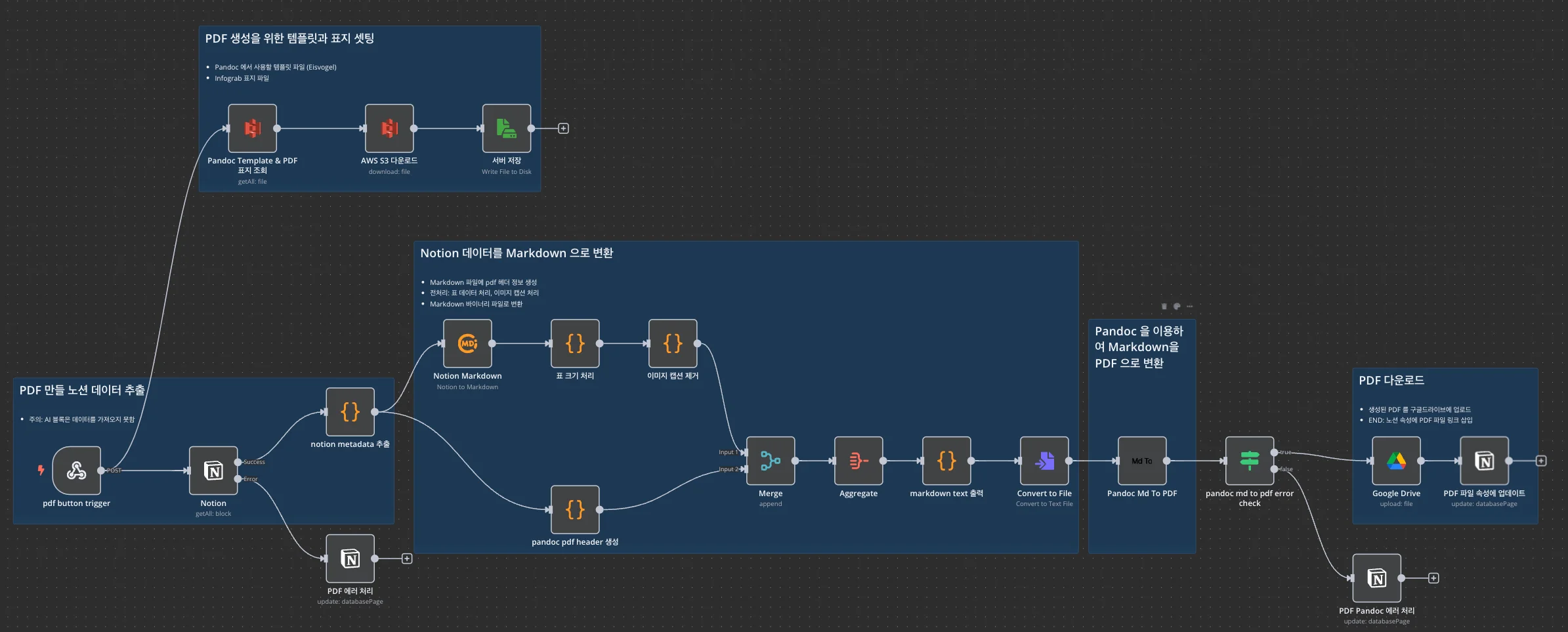The image size is (1568, 632).
Task: Click plus button after PDF 에러 처리 node
Action: pyautogui.click(x=407, y=558)
